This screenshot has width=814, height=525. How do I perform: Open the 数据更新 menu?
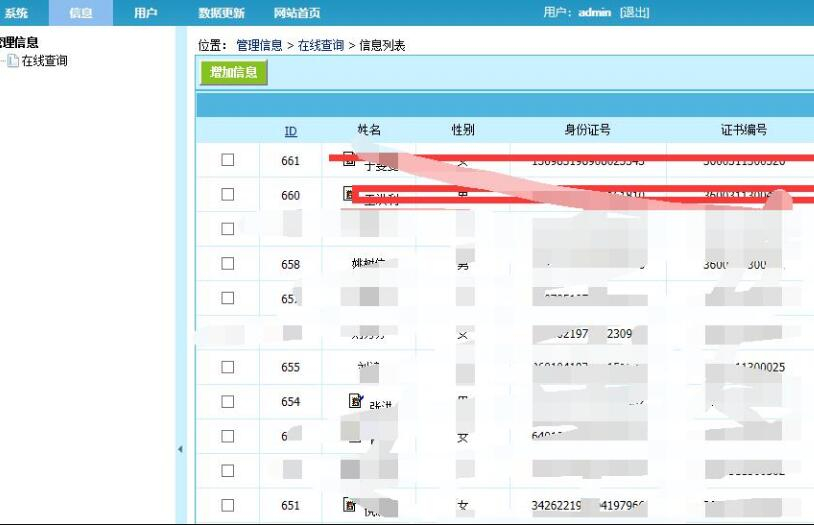point(221,13)
